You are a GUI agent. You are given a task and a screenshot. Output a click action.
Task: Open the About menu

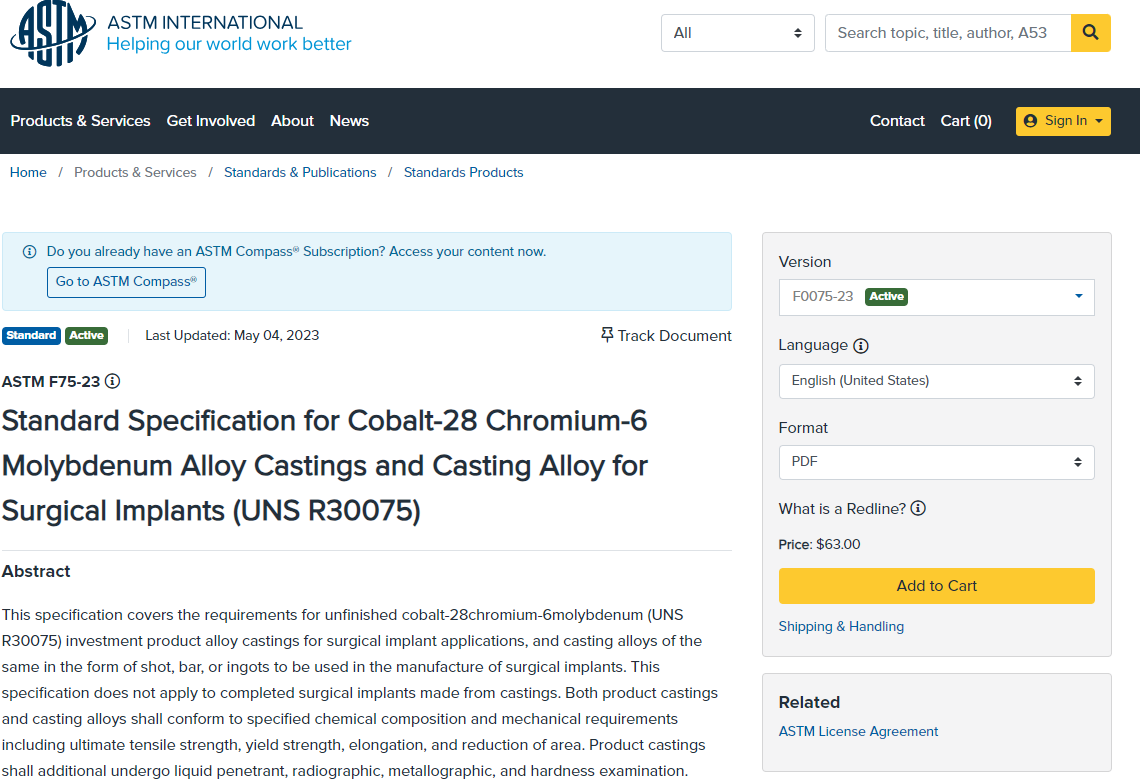[x=292, y=121]
